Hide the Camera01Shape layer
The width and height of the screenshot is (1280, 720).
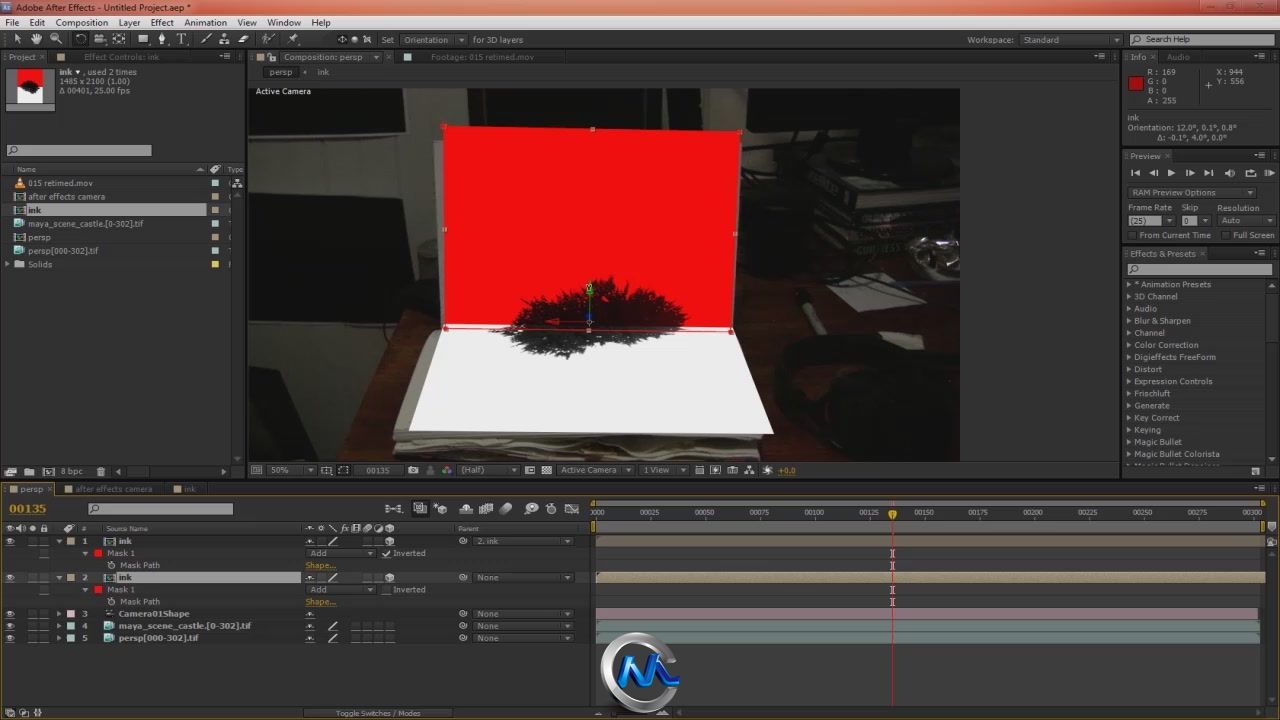pyautogui.click(x=10, y=613)
